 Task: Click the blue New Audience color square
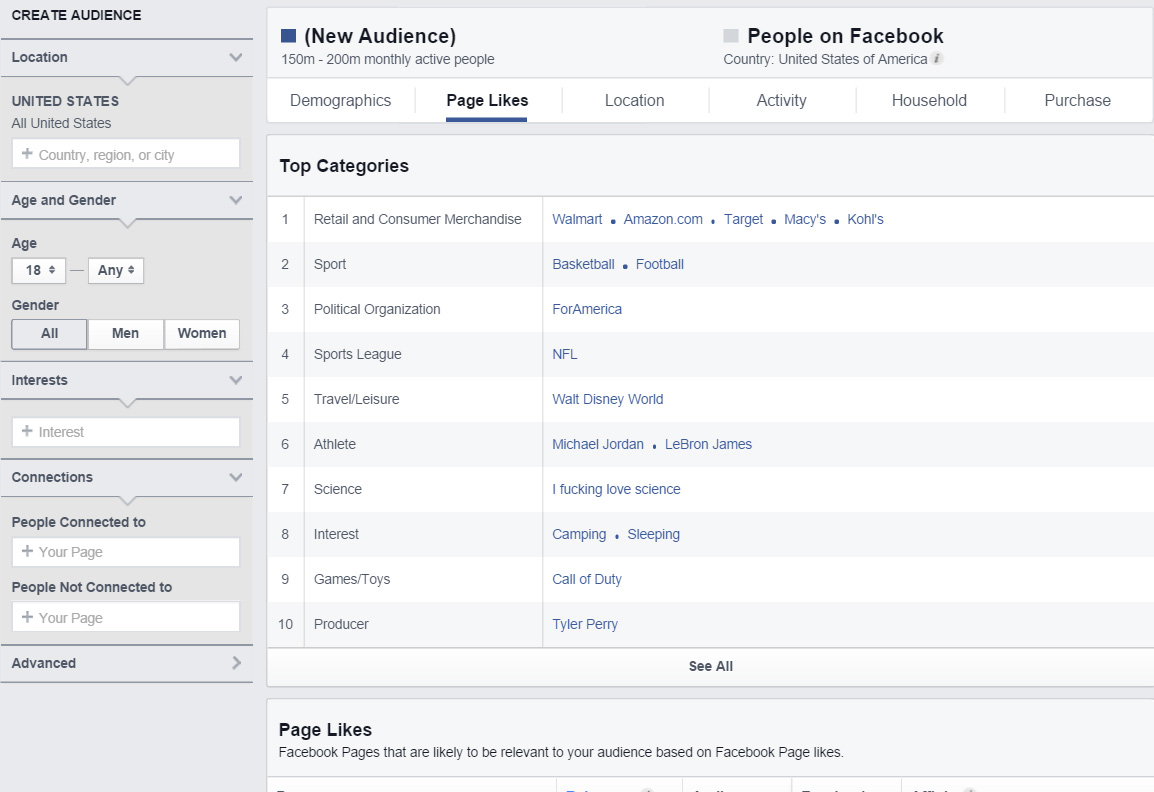click(288, 36)
